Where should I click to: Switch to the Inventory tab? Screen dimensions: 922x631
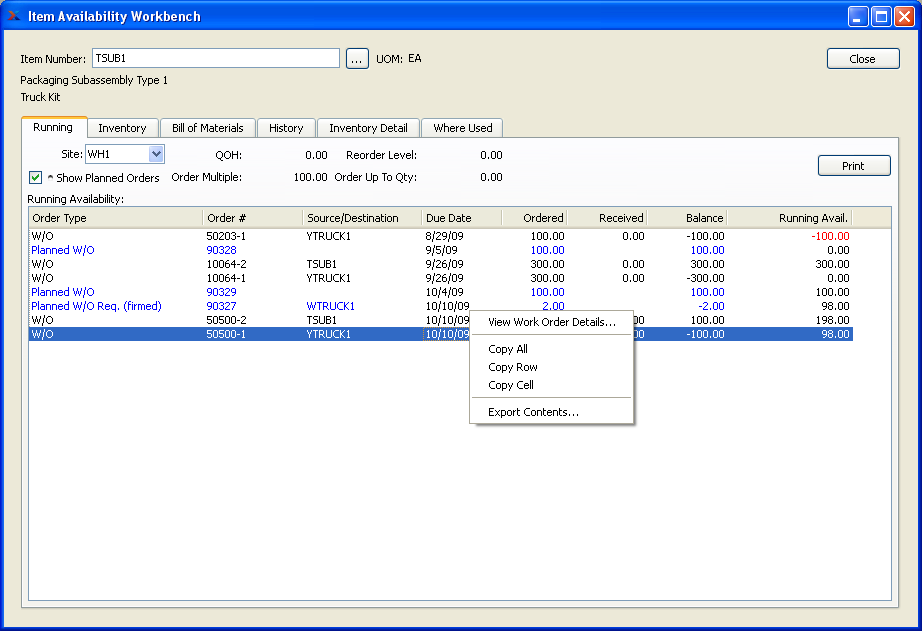[x=122, y=128]
